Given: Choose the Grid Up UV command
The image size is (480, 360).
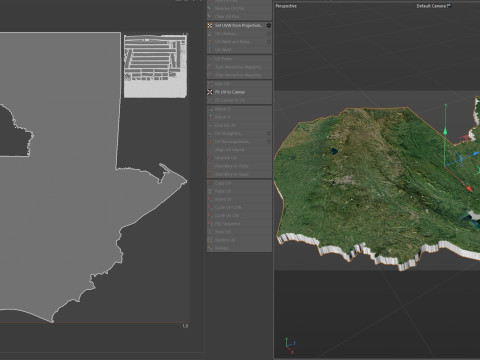Looking at the screenshot, I should point(239,125).
